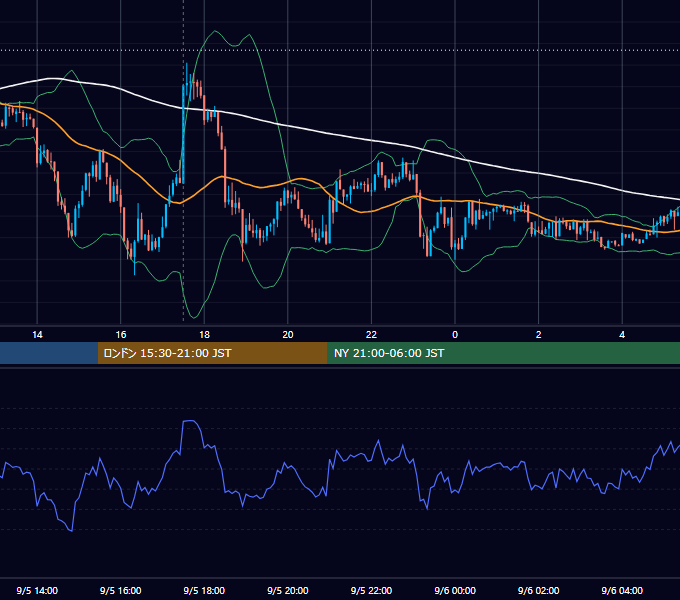
Task: Click the 4 hour label on price chart axis
Action: (x=622, y=335)
